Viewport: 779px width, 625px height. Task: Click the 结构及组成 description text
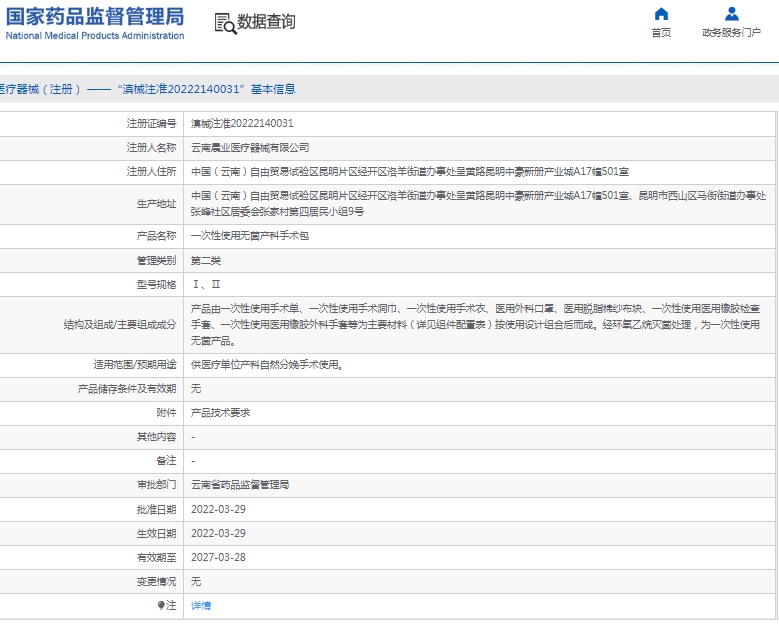click(475, 325)
